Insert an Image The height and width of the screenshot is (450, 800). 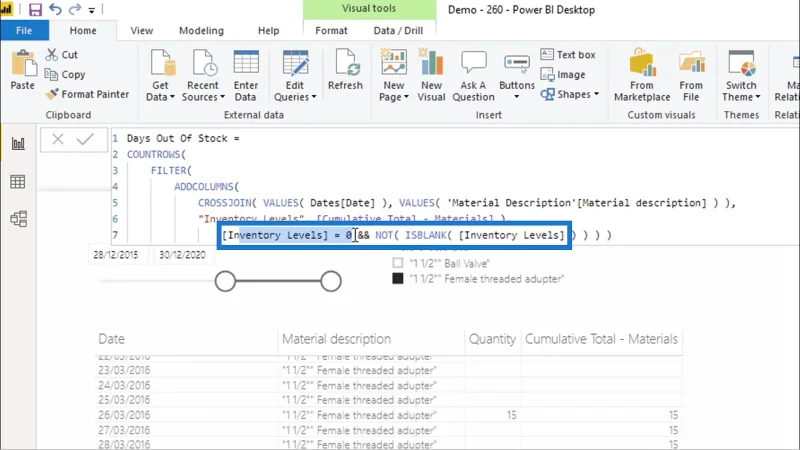point(563,74)
